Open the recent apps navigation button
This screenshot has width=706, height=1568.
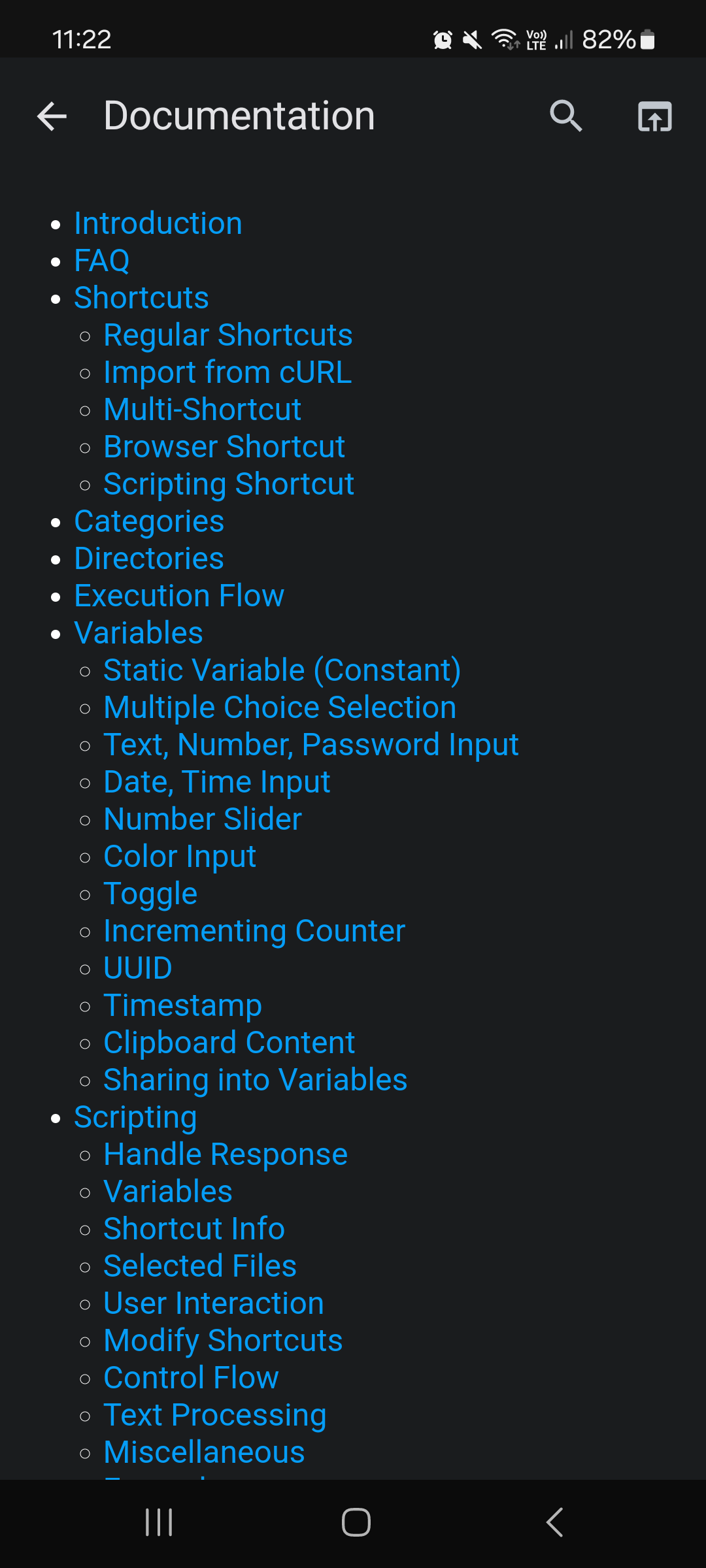(x=159, y=1522)
